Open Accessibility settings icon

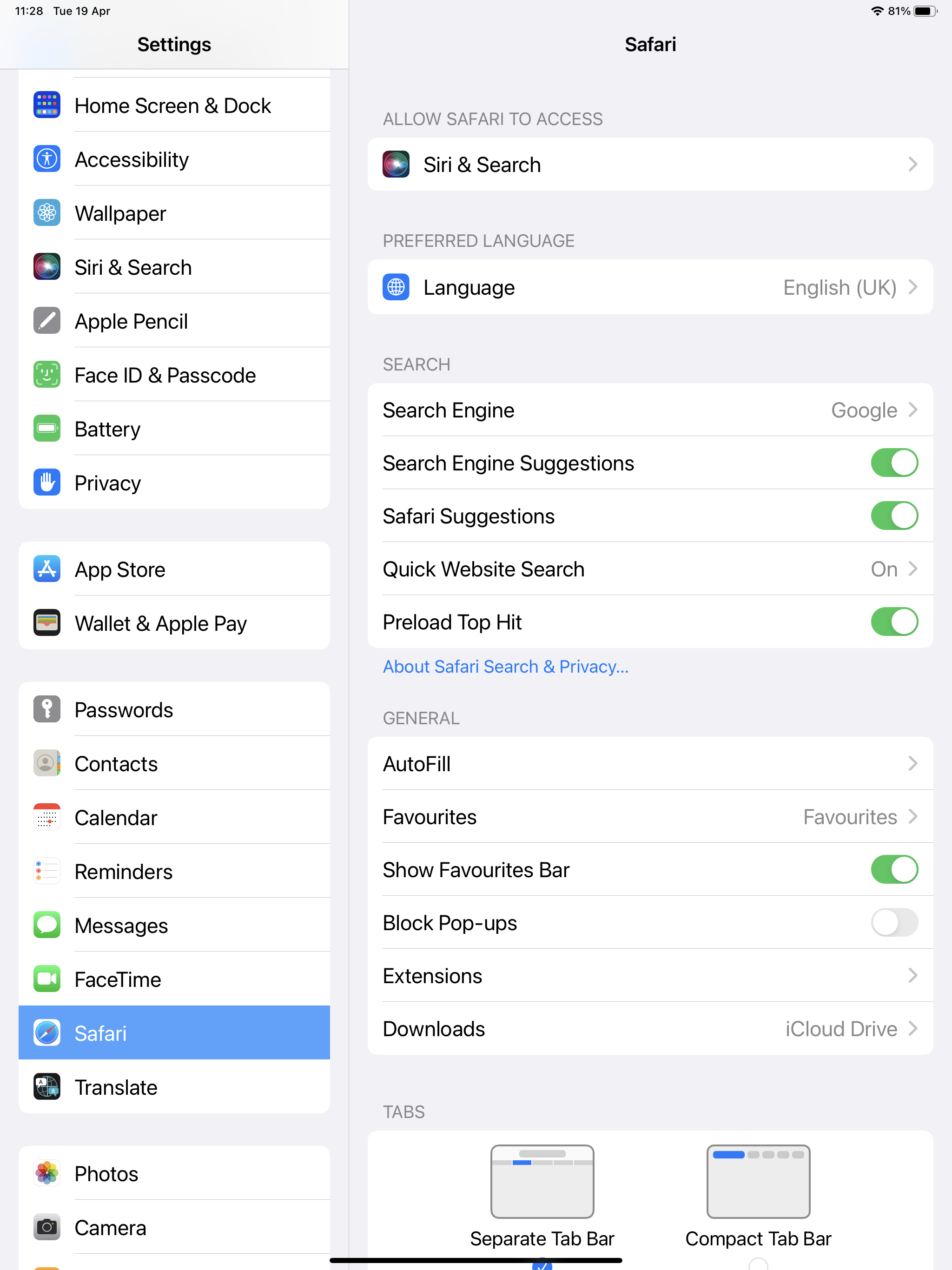coord(46,158)
